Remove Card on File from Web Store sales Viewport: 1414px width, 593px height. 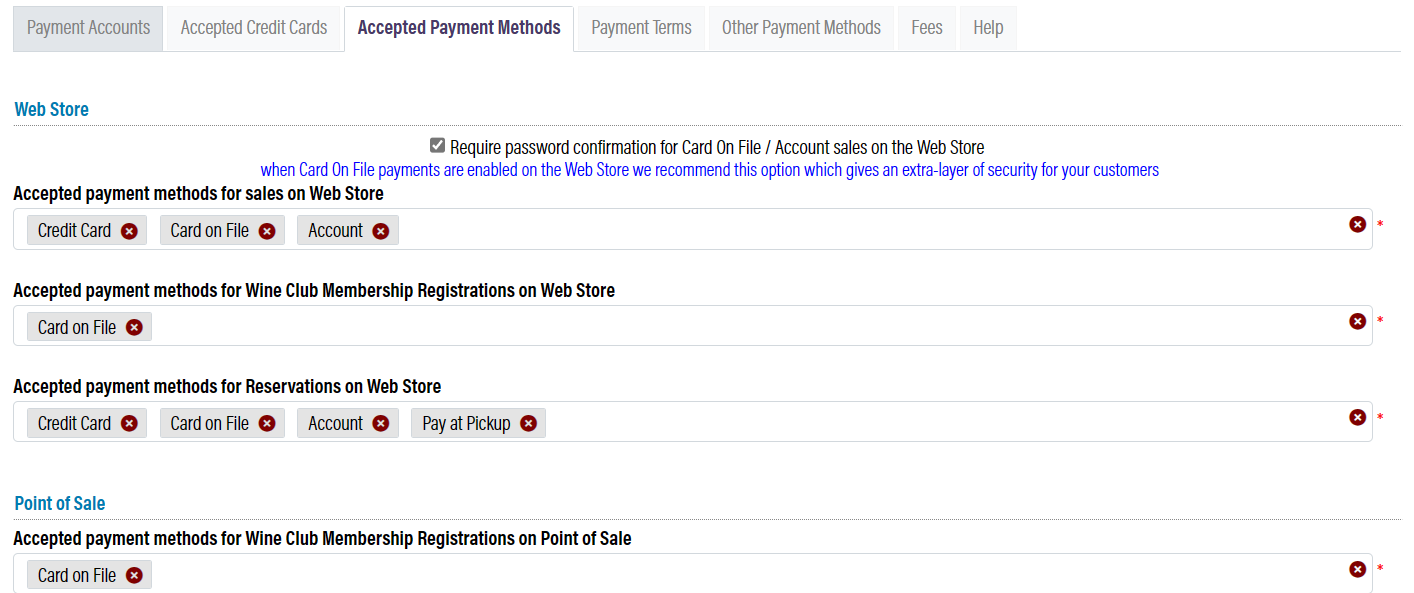(266, 230)
